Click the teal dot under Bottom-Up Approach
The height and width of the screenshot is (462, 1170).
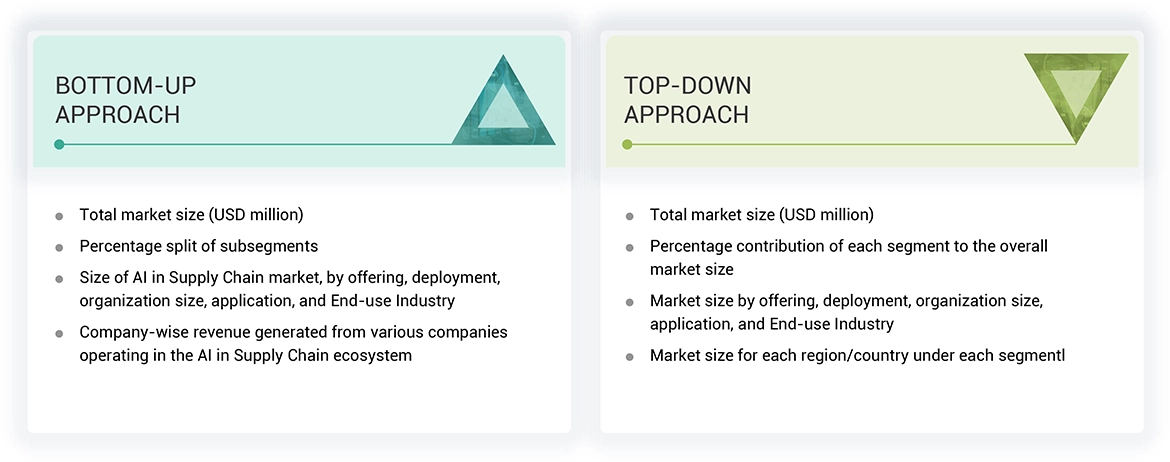point(59,144)
